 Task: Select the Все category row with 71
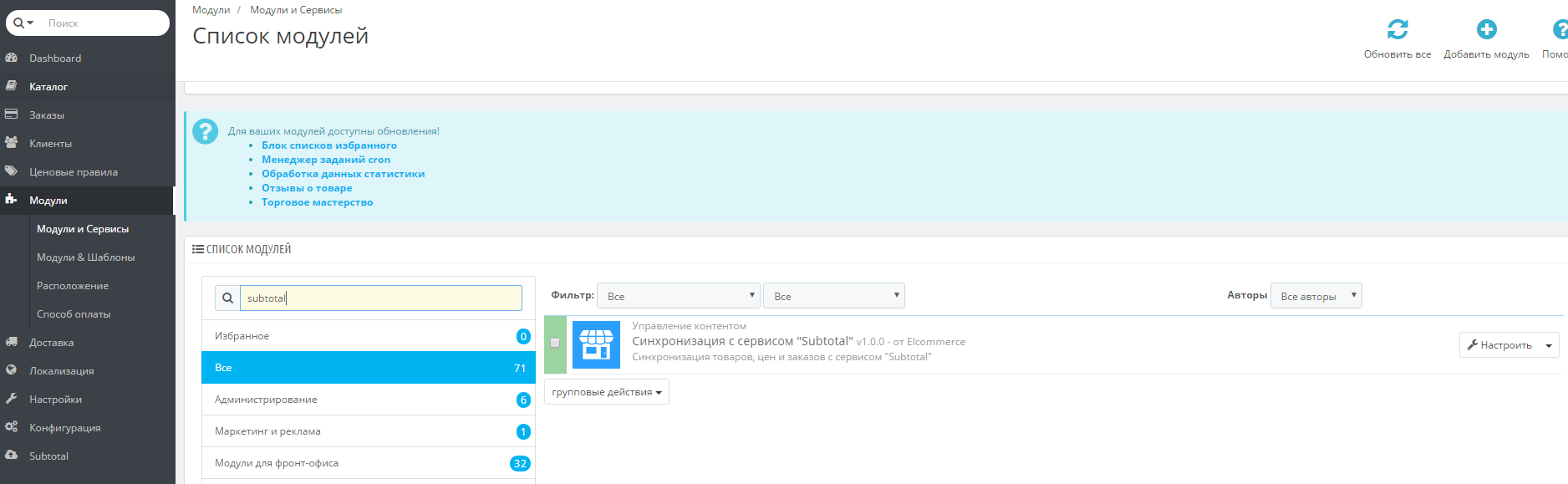click(369, 368)
